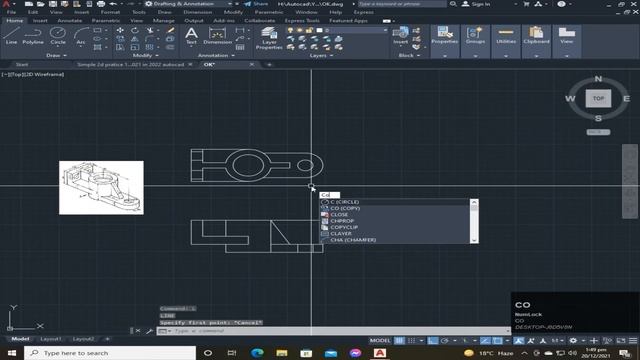Open the workspace Drafting & Annotation dropdown

(188, 4)
